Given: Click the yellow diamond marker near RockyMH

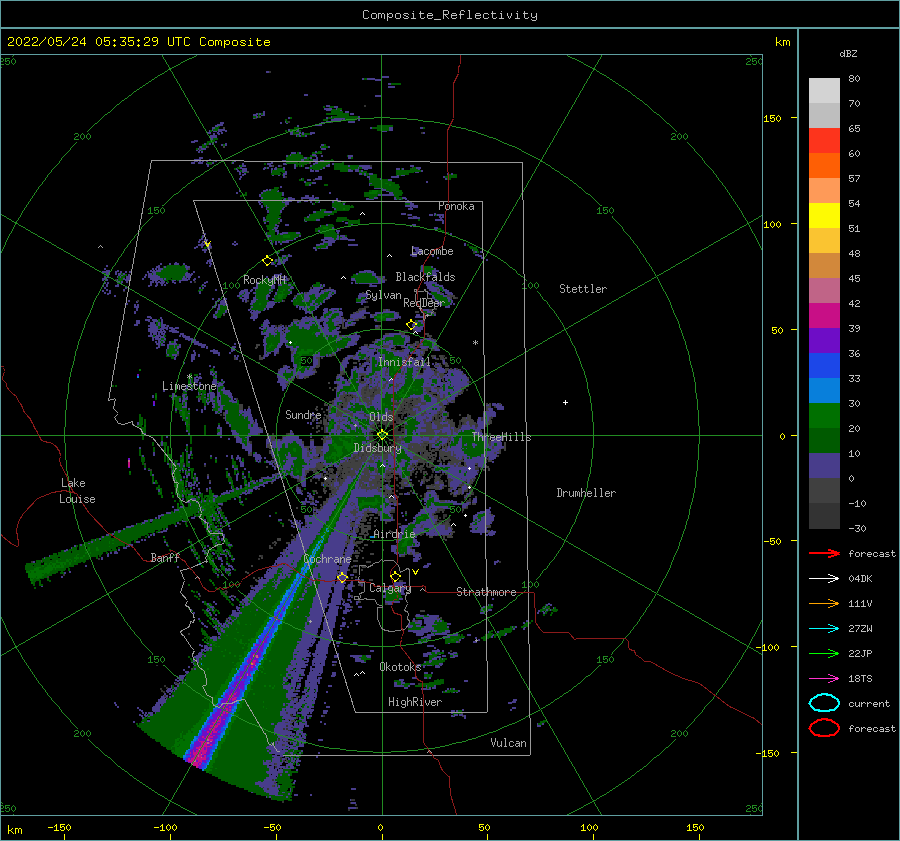Looking at the screenshot, I should click(x=267, y=261).
